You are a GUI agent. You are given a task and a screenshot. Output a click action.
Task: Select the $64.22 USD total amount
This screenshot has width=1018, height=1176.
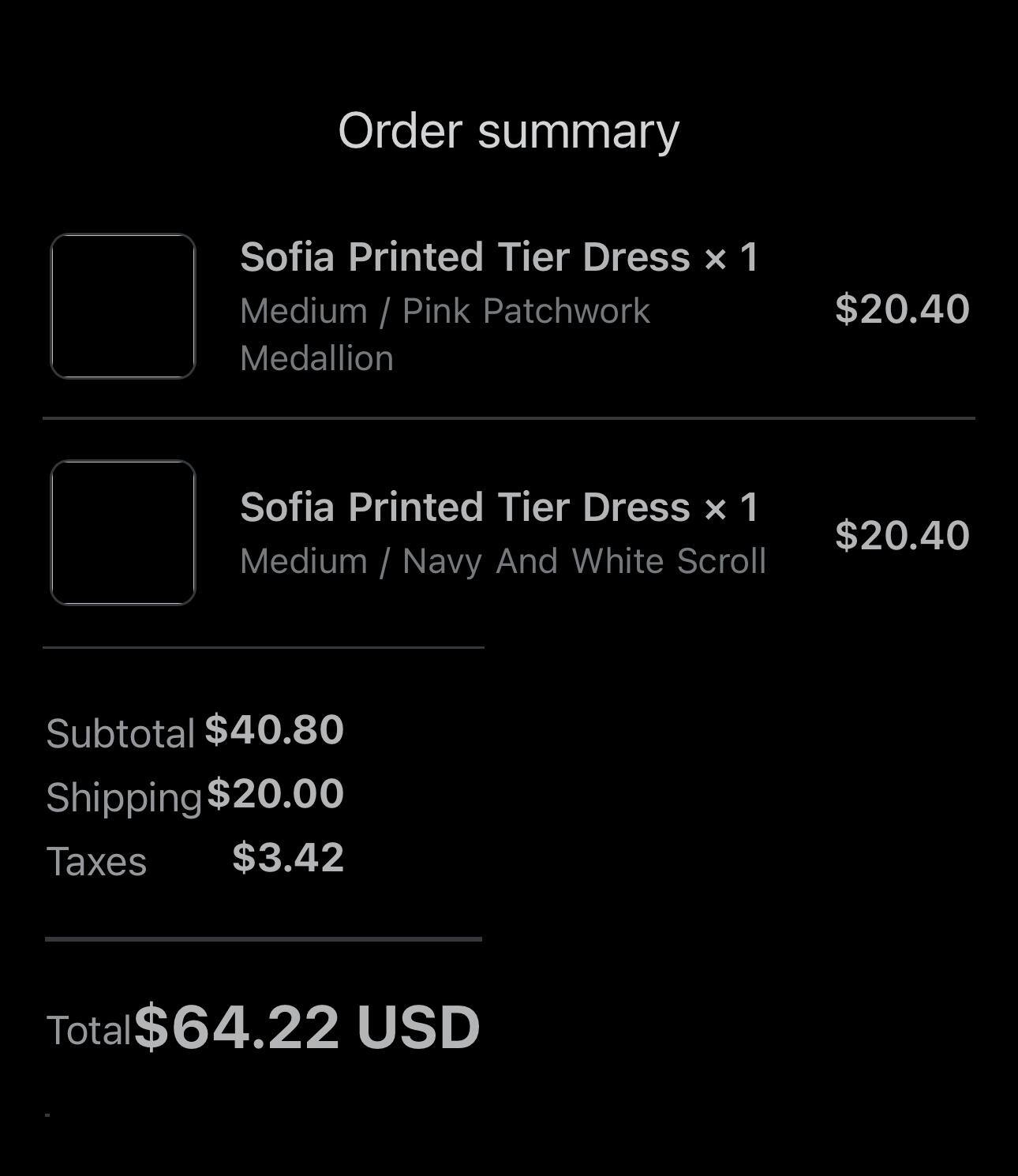tap(307, 1028)
